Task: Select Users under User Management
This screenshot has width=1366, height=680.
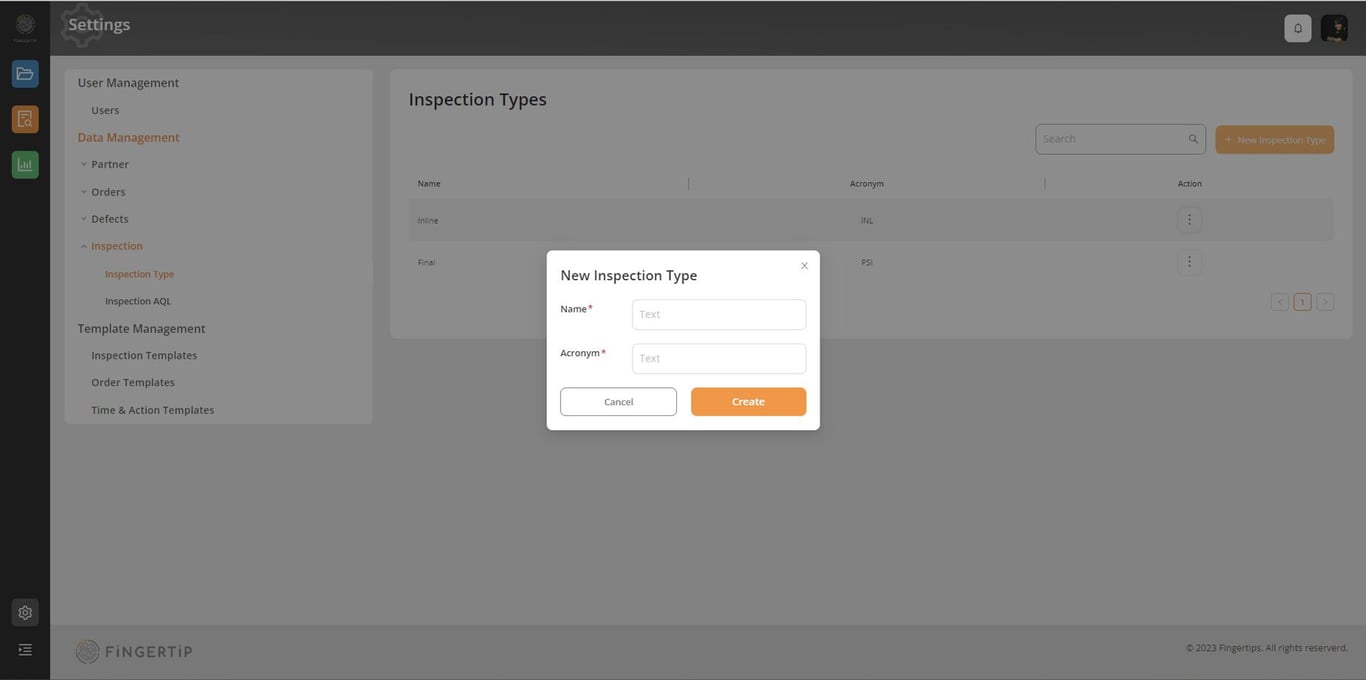Action: 105,110
